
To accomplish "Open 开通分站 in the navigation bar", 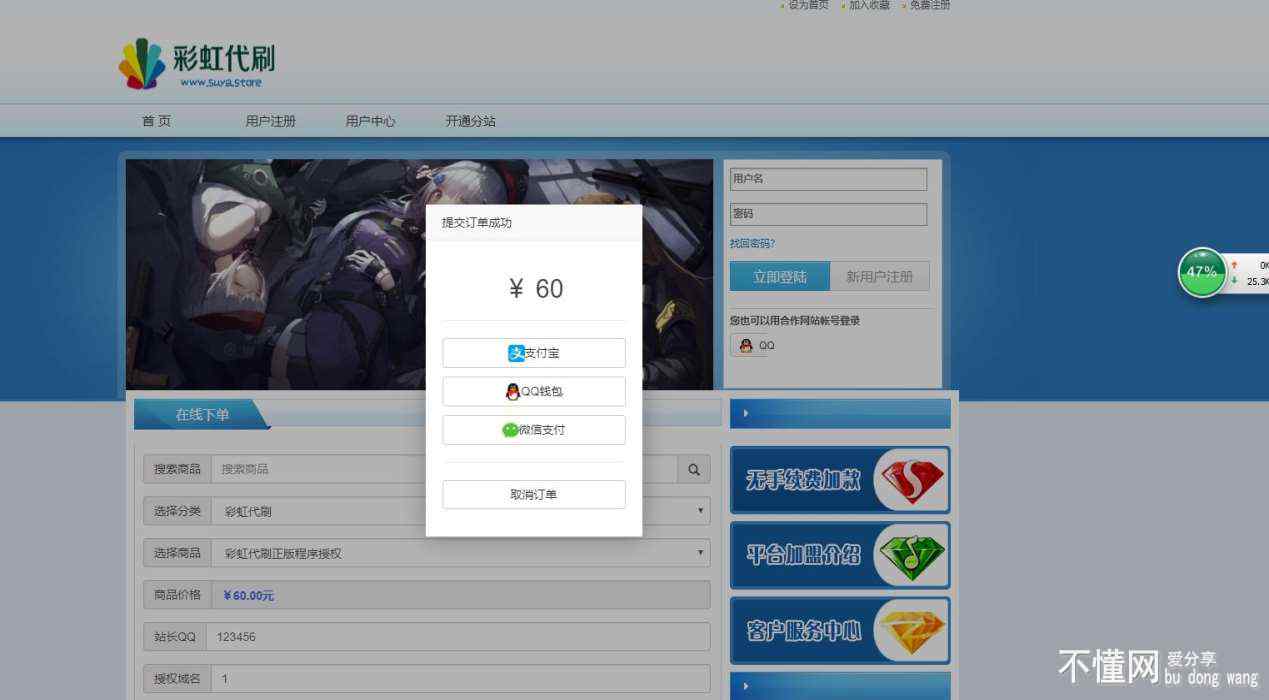I will tap(471, 121).
